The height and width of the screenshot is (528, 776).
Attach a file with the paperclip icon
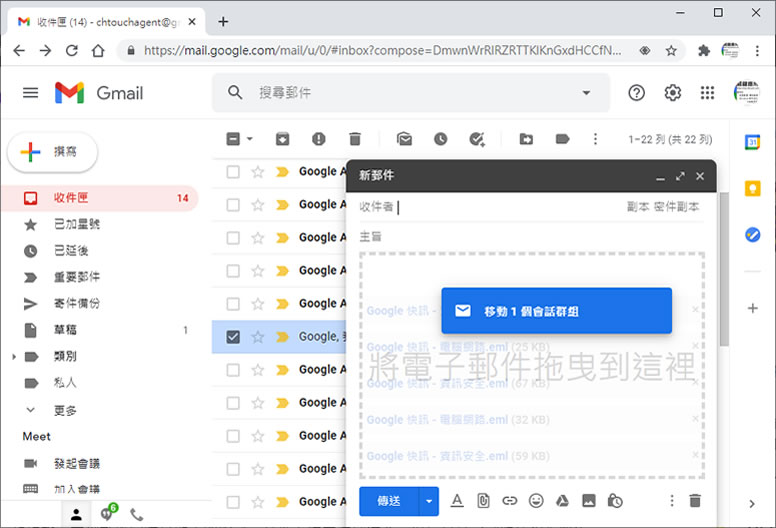point(484,501)
